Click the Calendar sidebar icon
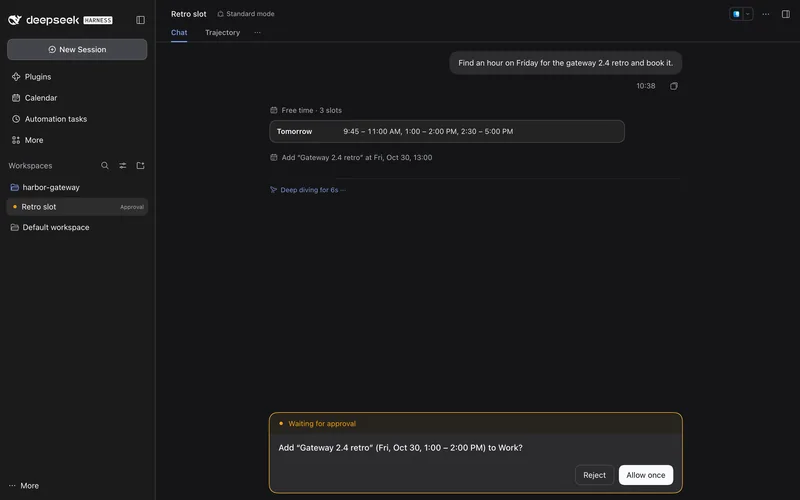 (16, 98)
